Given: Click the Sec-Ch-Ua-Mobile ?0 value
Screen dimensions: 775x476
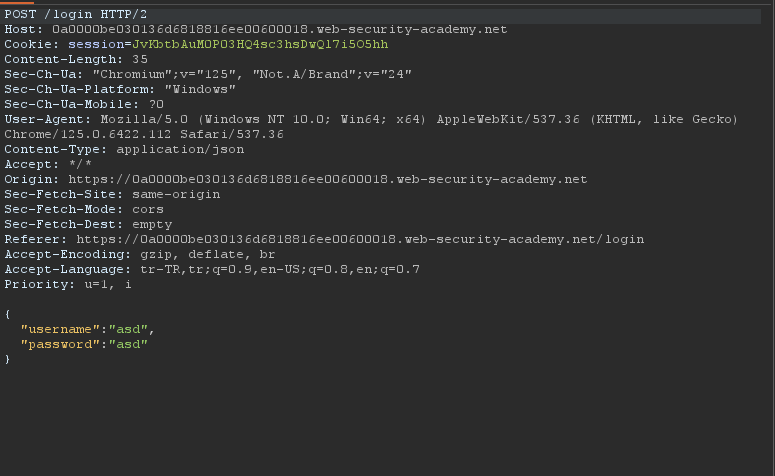Looking at the screenshot, I should click(156, 104).
